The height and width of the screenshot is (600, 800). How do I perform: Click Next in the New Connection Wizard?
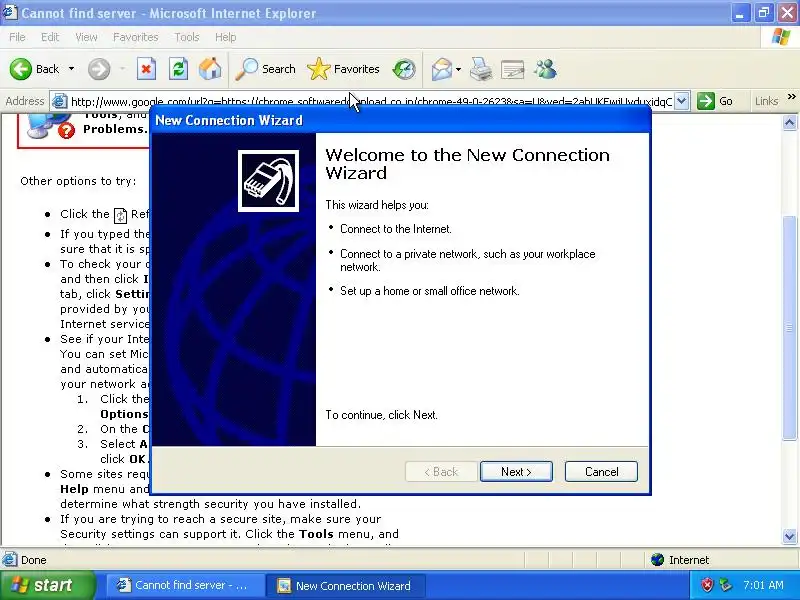tap(516, 471)
